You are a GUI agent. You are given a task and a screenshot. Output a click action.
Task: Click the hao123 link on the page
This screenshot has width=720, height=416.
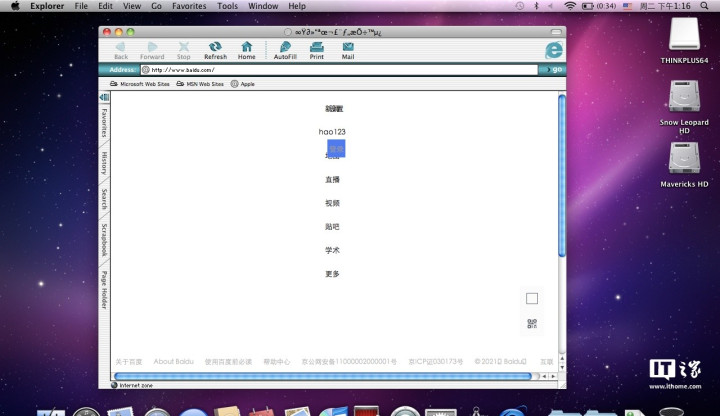[332, 132]
